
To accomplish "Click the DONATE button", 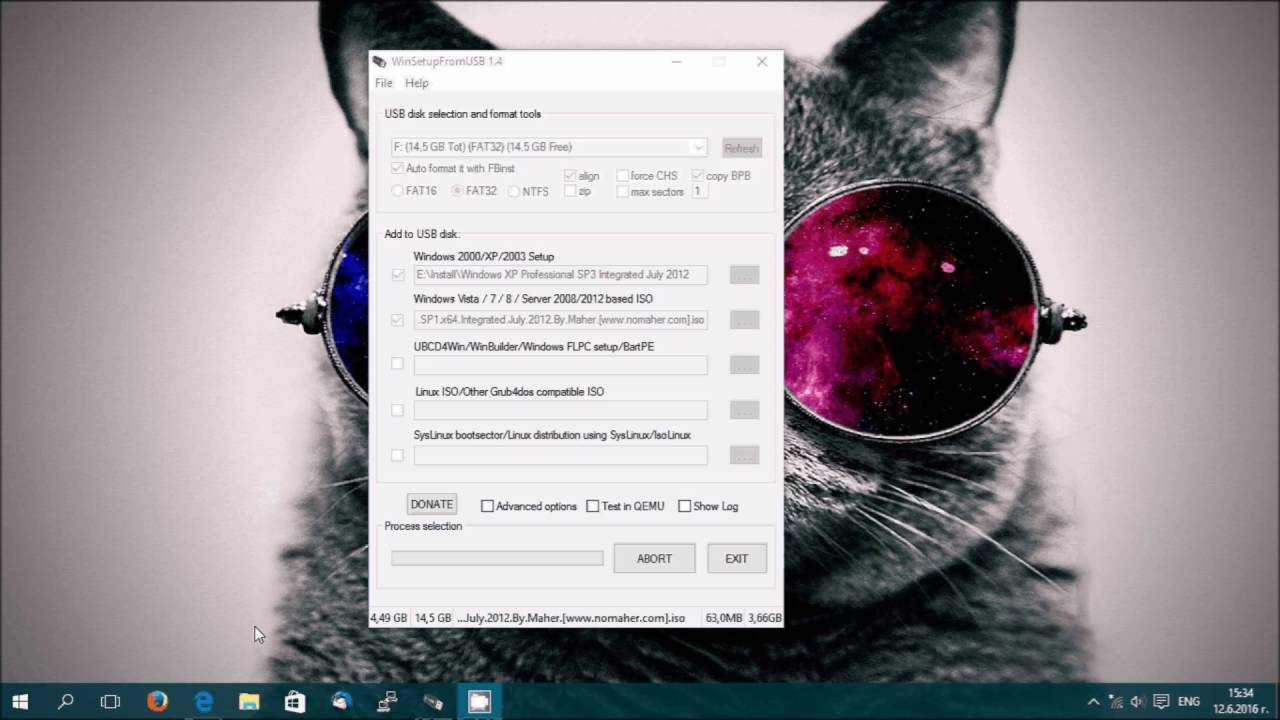I will pos(432,505).
